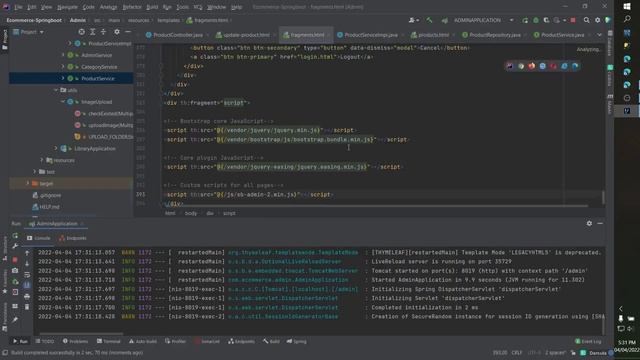
Task: Select .gitignore file in project tree
Action: coord(47,195)
